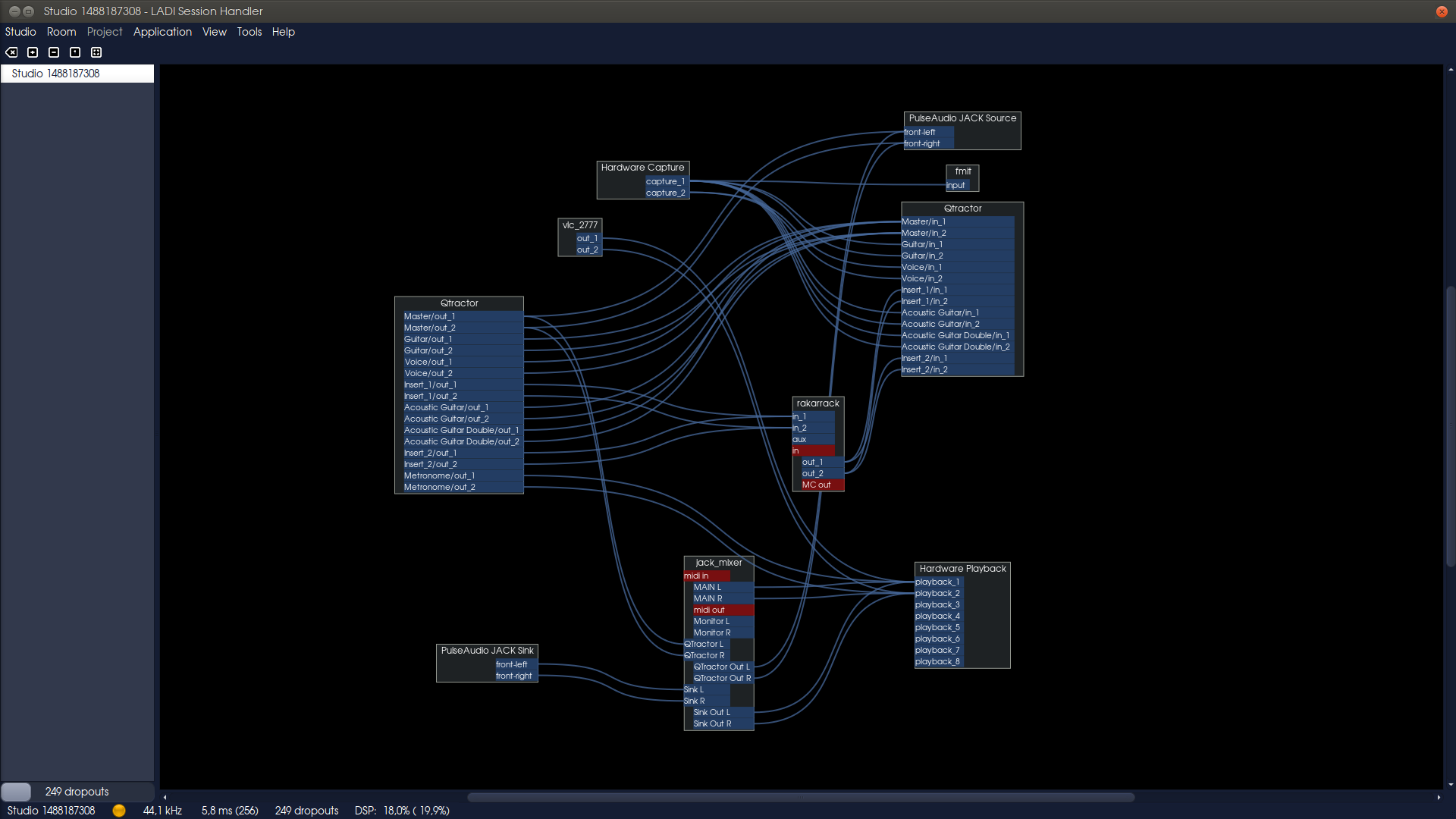This screenshot has width=1456, height=819.
Task: Select the jack_mixer client title
Action: click(719, 563)
